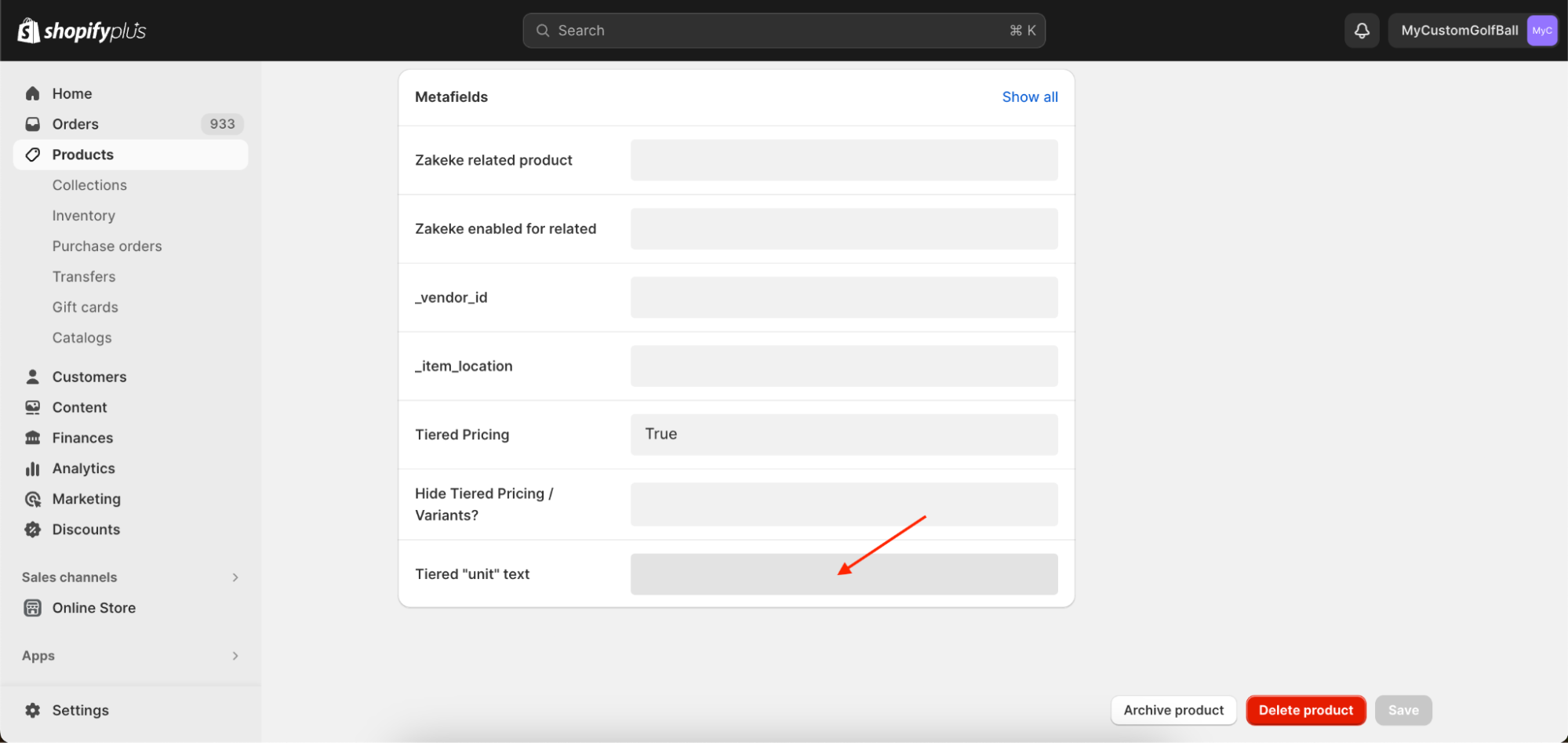Open Finances using the bank icon
Viewport: 1568px width, 743px height.
[x=32, y=438]
